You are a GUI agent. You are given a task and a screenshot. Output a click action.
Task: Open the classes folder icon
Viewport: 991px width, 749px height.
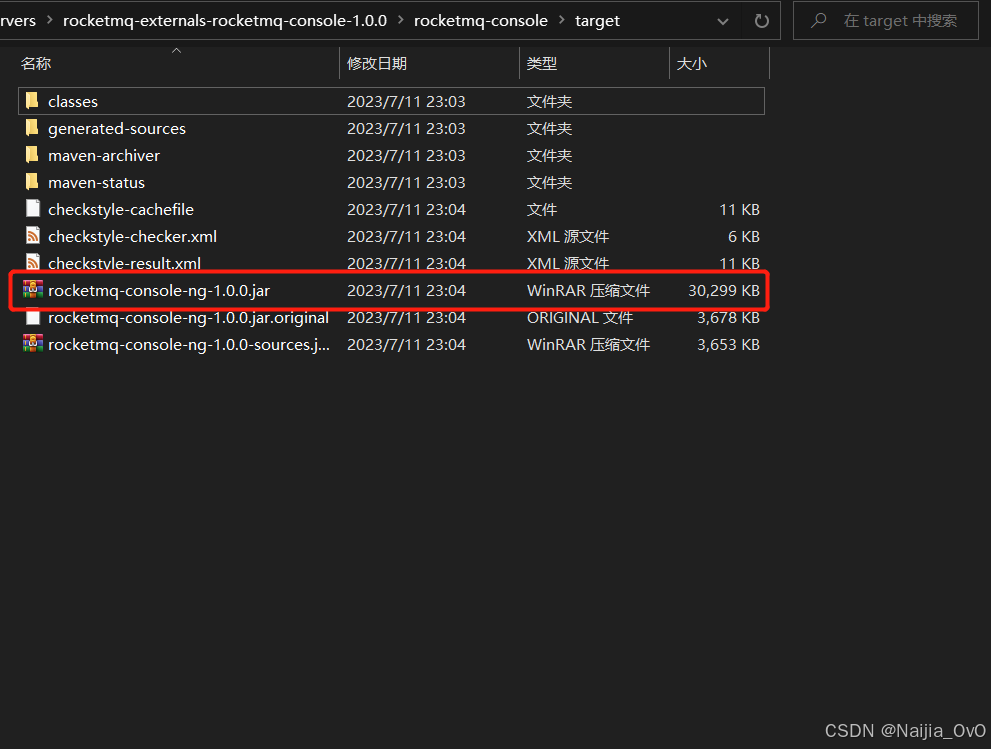(32, 100)
